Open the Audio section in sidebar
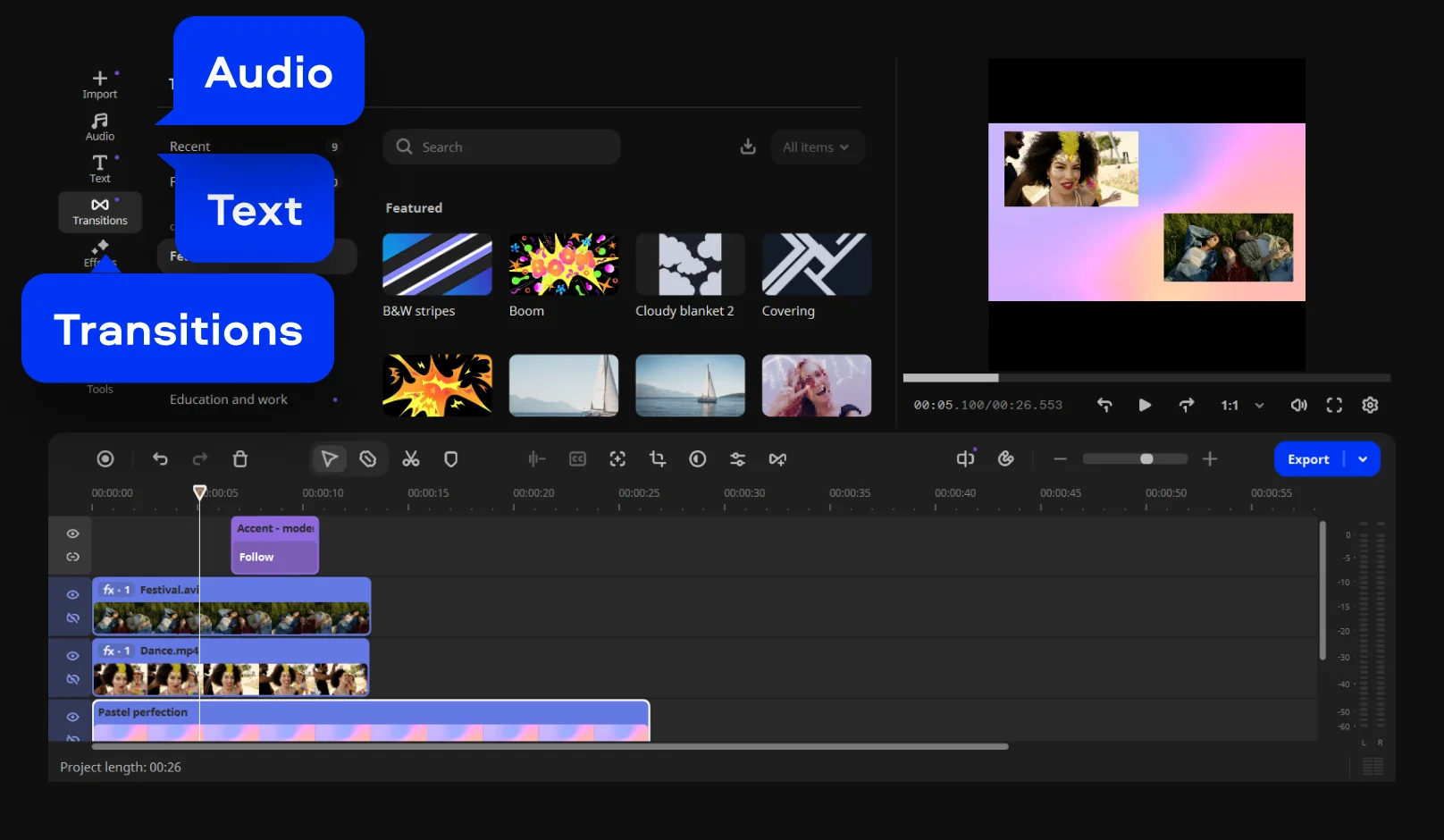 100,127
